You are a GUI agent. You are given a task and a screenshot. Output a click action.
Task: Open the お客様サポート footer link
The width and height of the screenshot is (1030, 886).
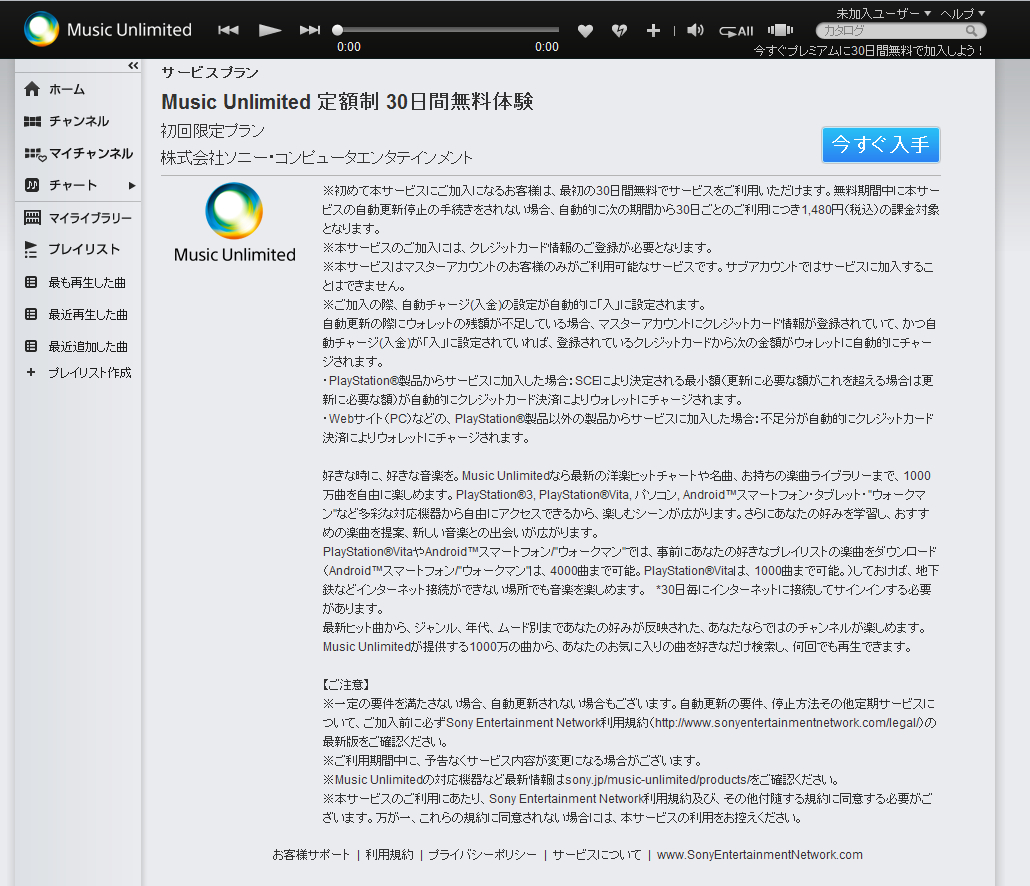(x=311, y=855)
